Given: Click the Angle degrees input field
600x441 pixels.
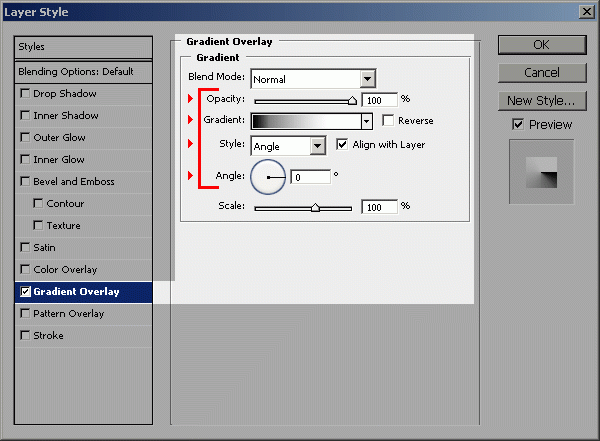Looking at the screenshot, I should click(x=311, y=177).
